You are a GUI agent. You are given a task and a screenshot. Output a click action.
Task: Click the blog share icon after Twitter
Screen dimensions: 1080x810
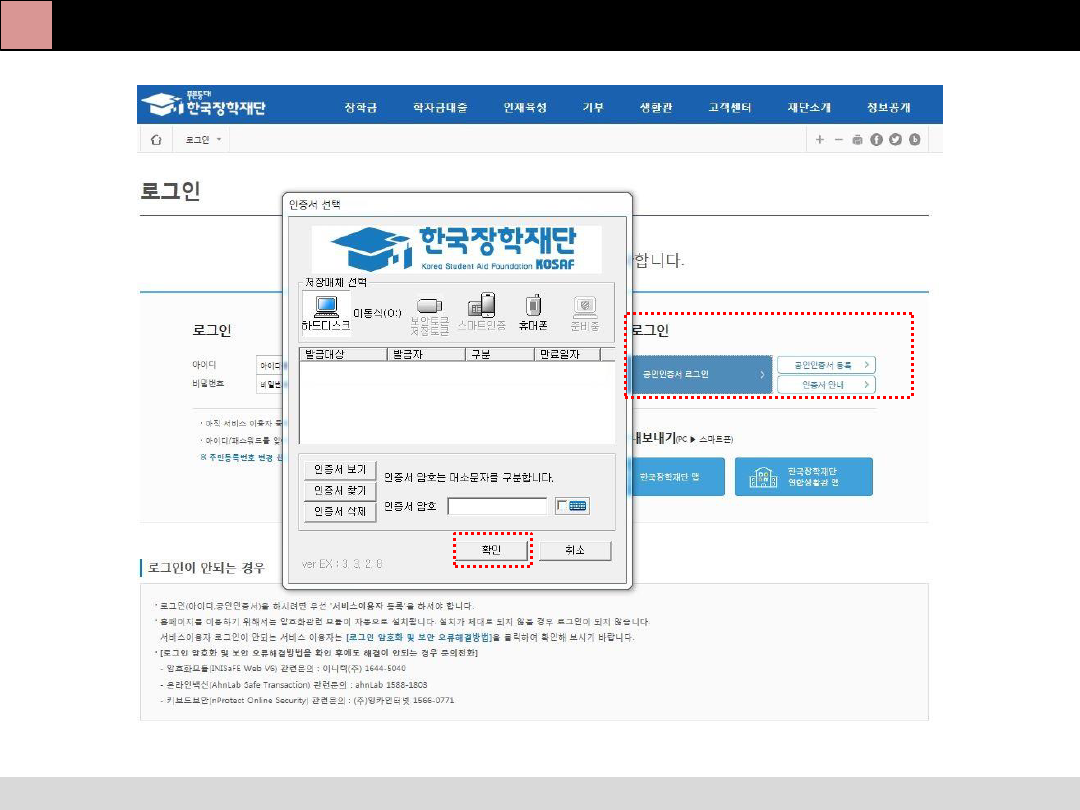pyautogui.click(x=915, y=140)
